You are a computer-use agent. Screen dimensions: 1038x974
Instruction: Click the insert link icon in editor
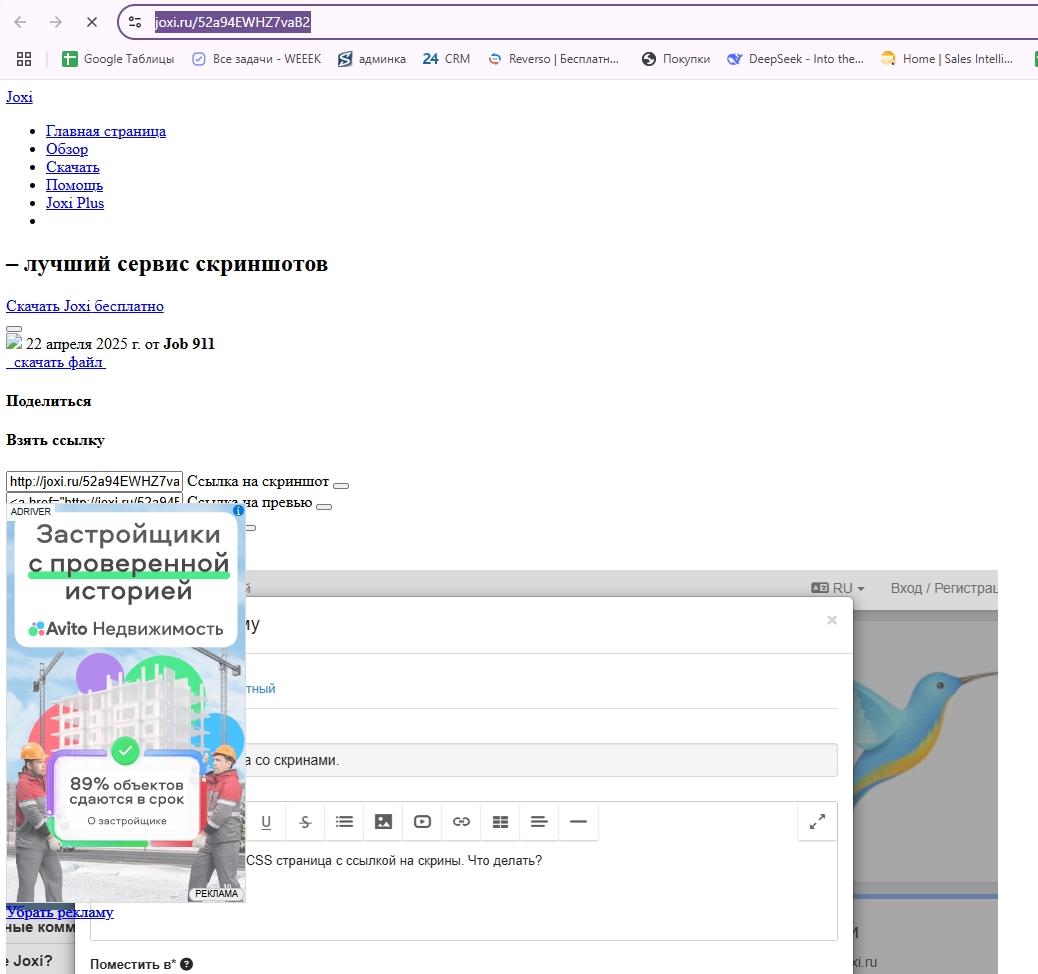pos(461,822)
